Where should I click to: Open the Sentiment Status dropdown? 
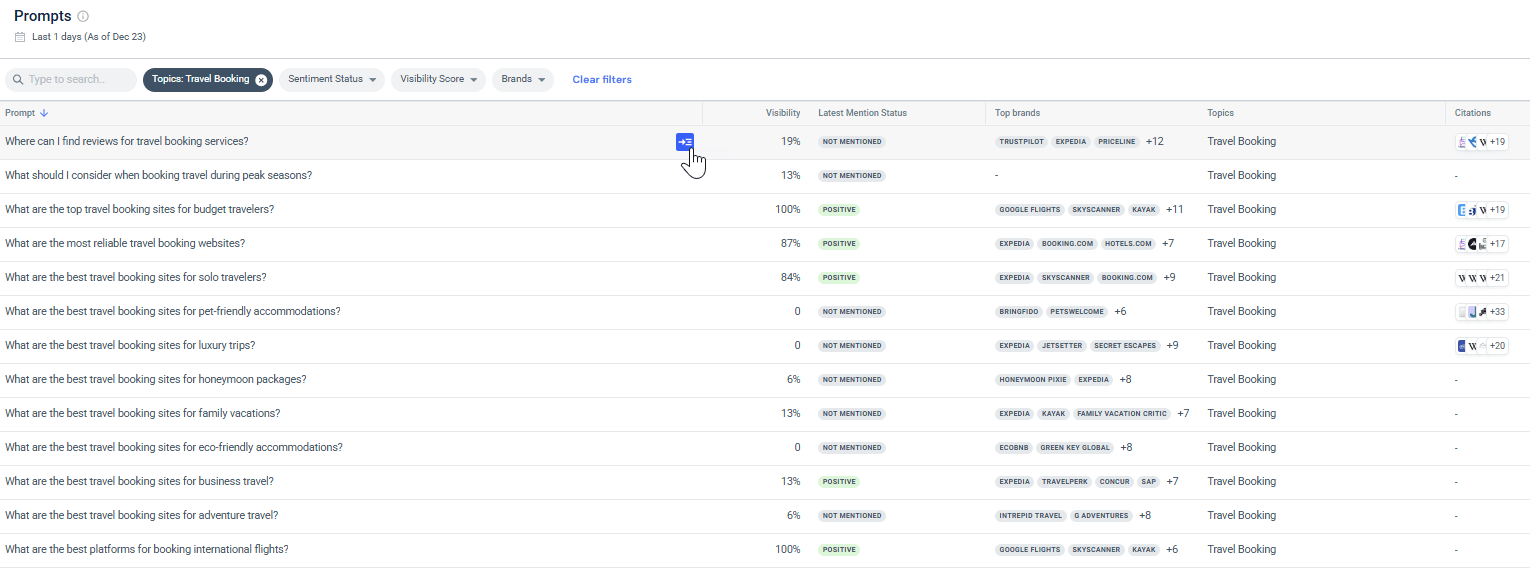[331, 80]
